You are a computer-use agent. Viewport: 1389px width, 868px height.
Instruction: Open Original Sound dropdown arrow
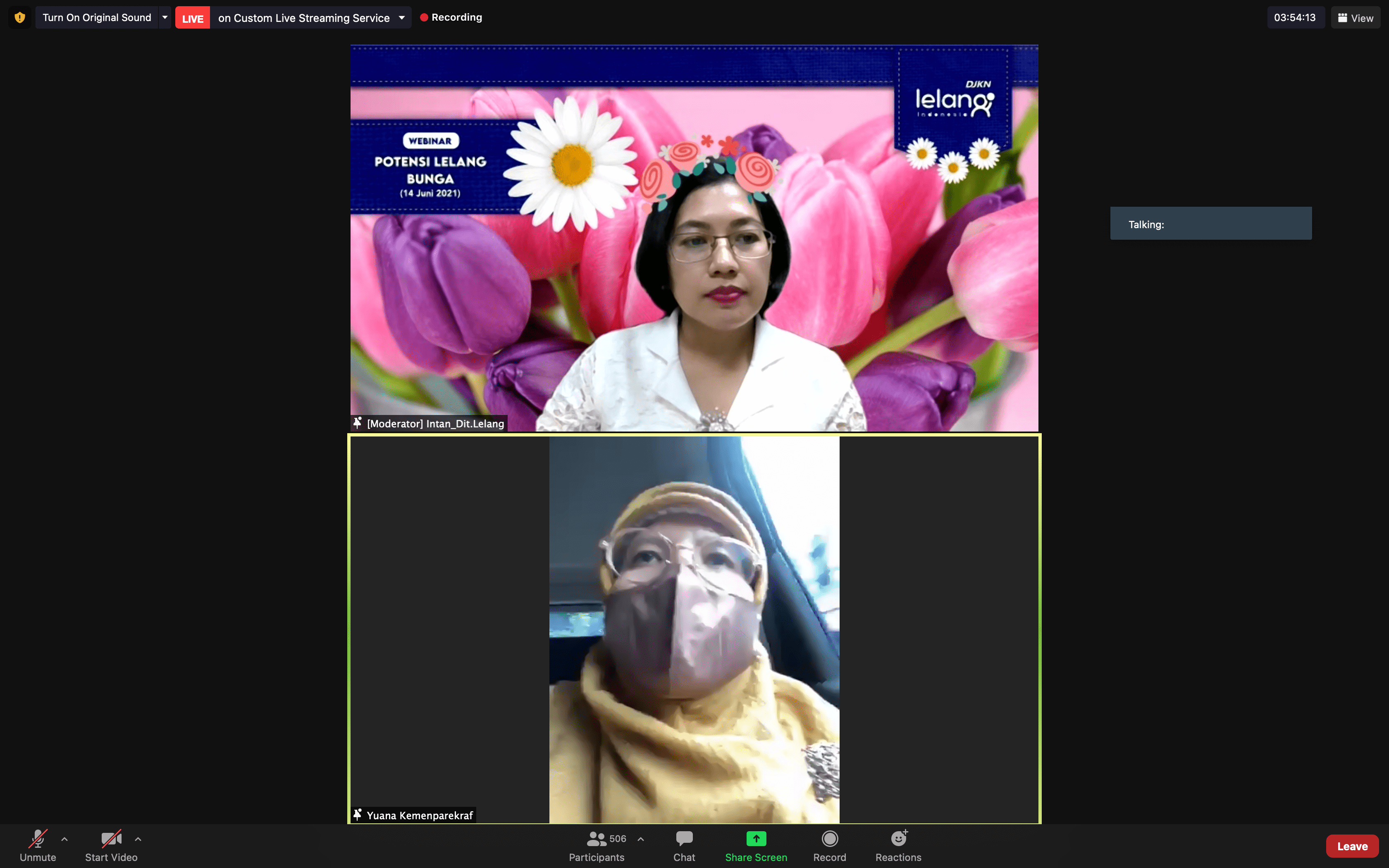click(165, 17)
